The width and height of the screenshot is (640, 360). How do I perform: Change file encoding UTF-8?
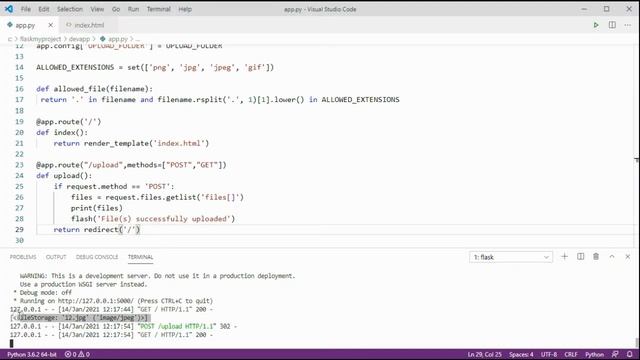coord(549,354)
